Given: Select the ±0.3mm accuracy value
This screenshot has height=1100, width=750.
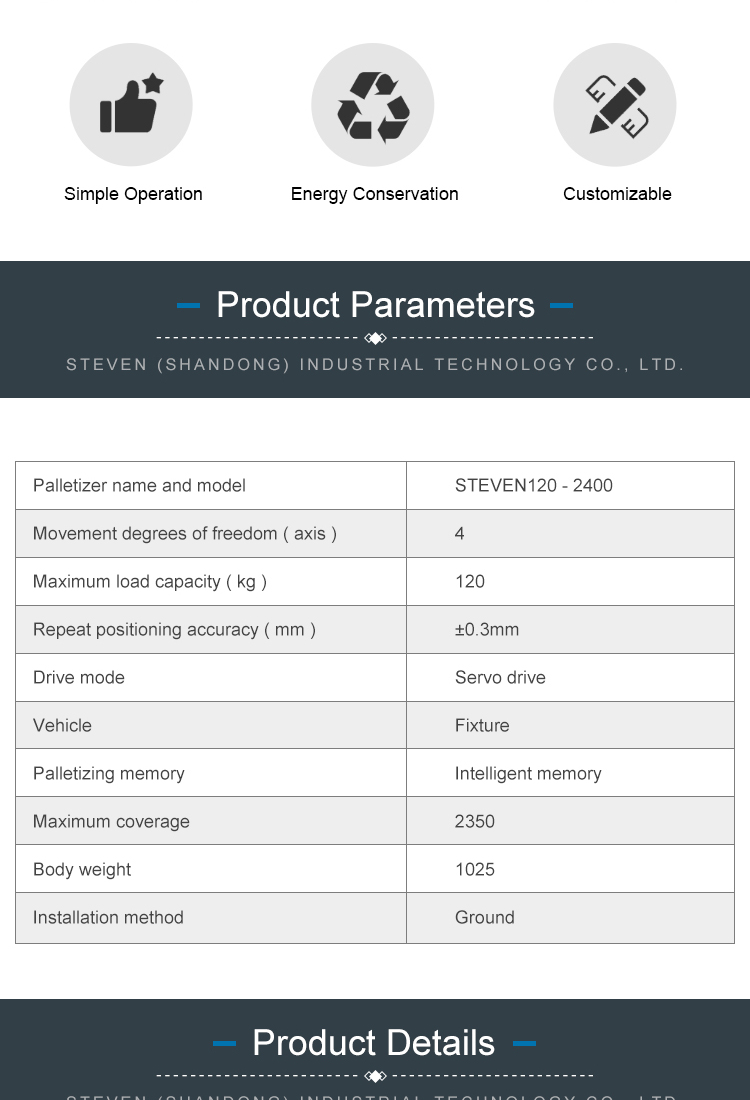Looking at the screenshot, I should pos(487,630).
